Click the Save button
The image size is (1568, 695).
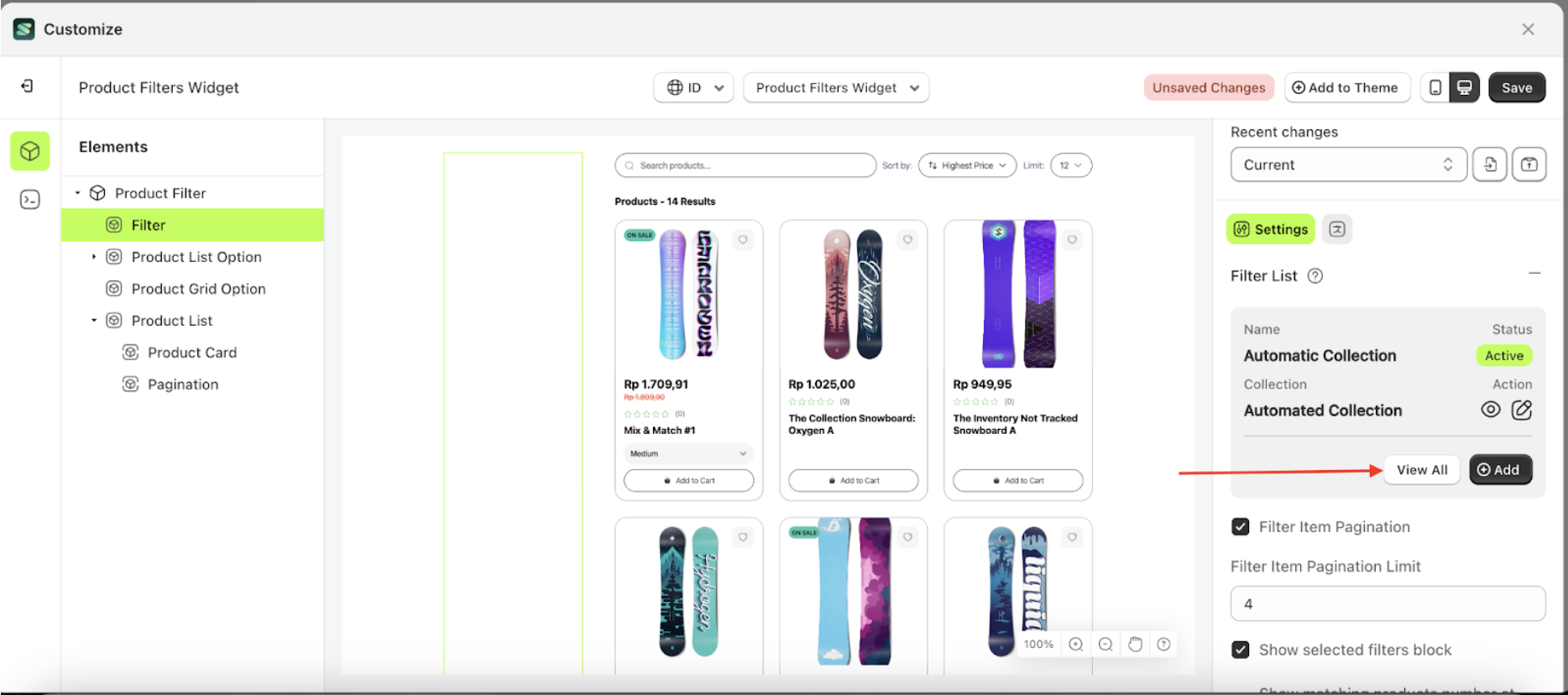click(1517, 87)
